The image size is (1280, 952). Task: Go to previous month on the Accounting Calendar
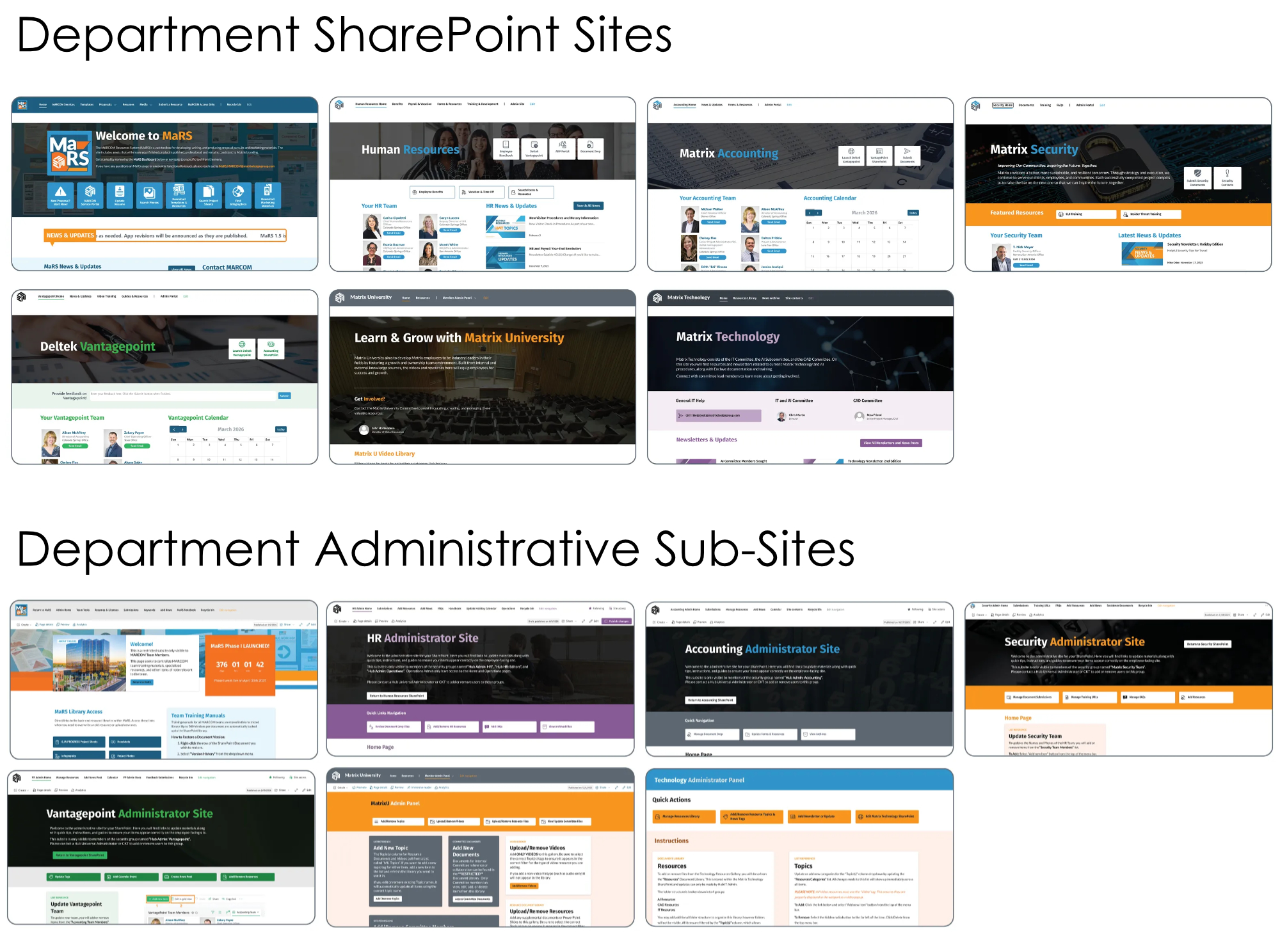coord(809,213)
